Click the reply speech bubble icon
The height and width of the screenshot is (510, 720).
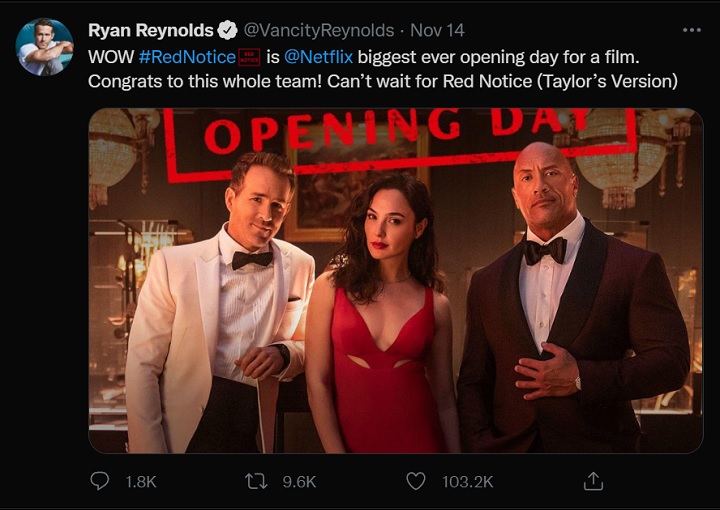99,481
